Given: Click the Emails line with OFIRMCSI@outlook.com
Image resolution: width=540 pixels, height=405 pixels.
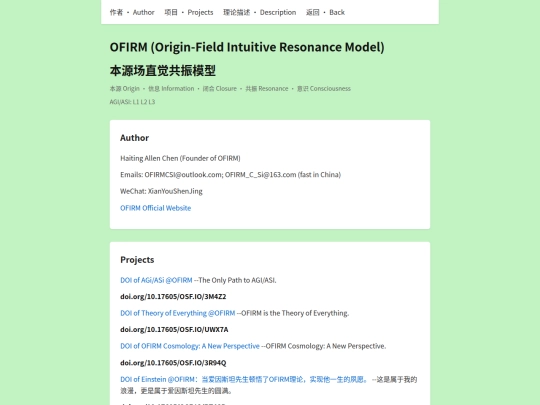Looking at the screenshot, I should 230,175.
